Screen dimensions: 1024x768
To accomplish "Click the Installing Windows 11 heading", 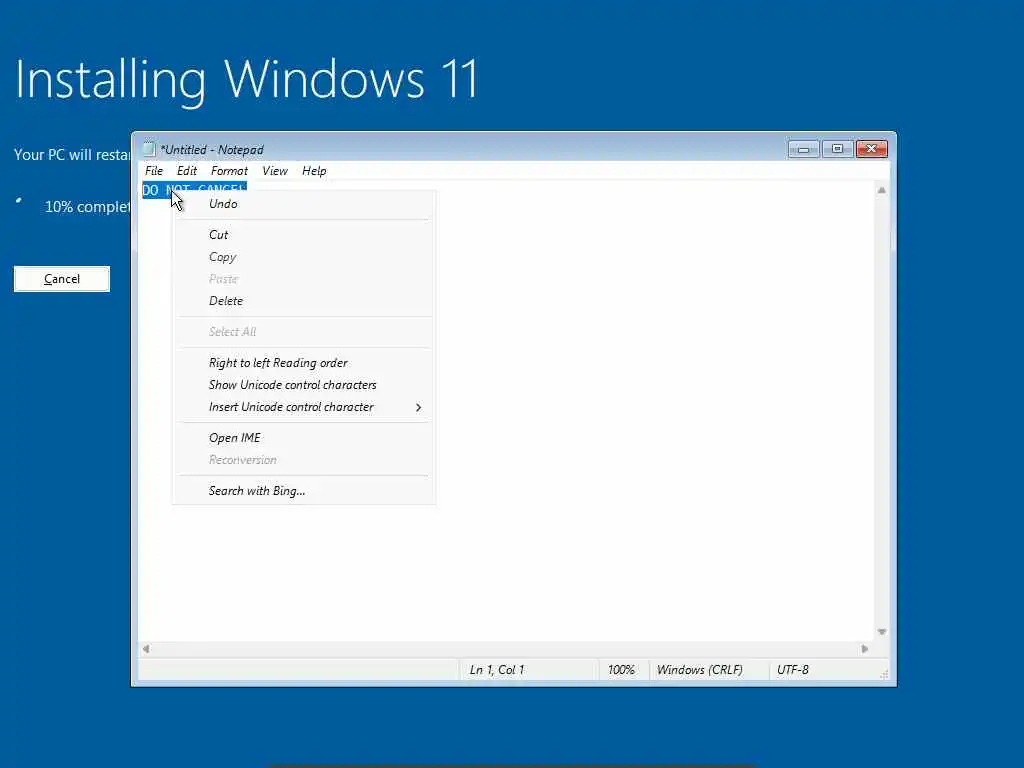I will 246,80.
